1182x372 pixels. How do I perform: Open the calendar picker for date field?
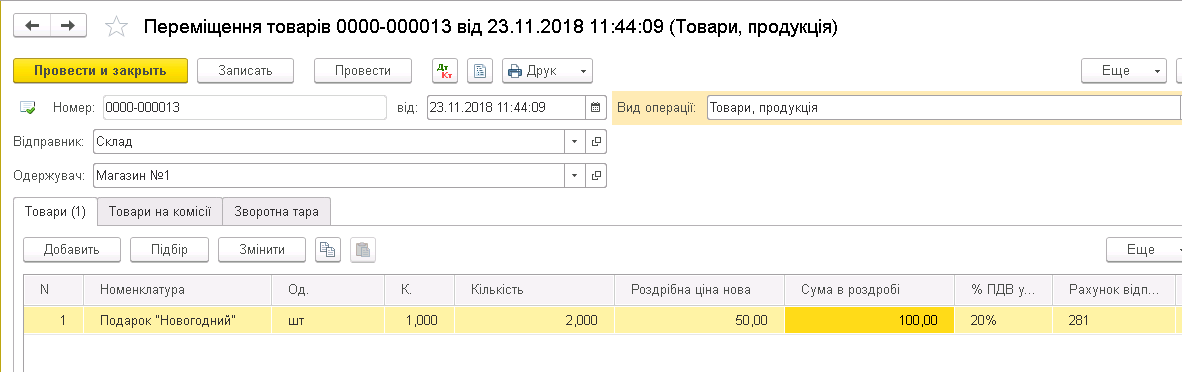(x=596, y=107)
